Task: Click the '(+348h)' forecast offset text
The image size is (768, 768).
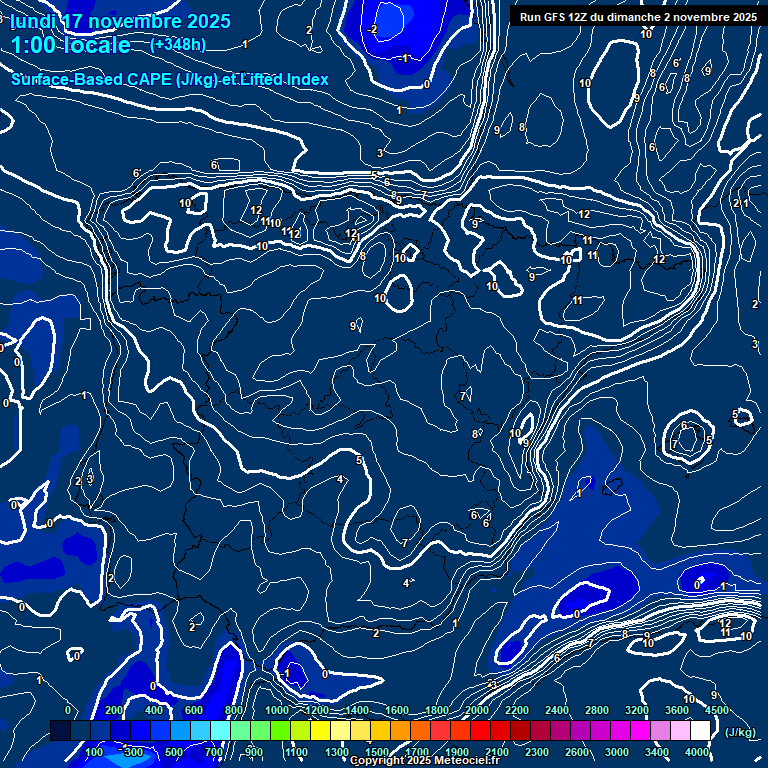Action: pos(178,45)
